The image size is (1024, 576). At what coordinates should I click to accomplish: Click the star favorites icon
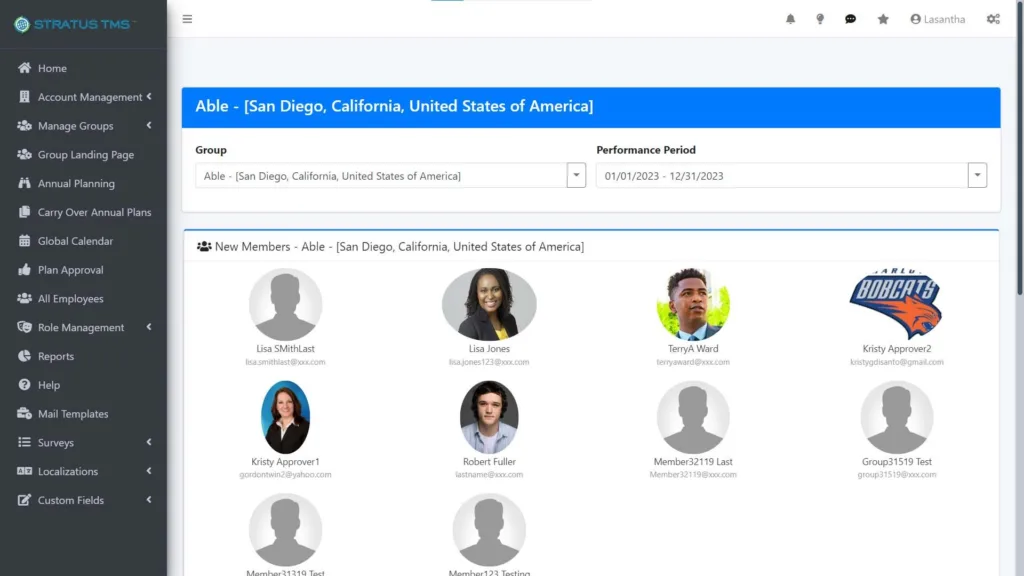click(883, 19)
